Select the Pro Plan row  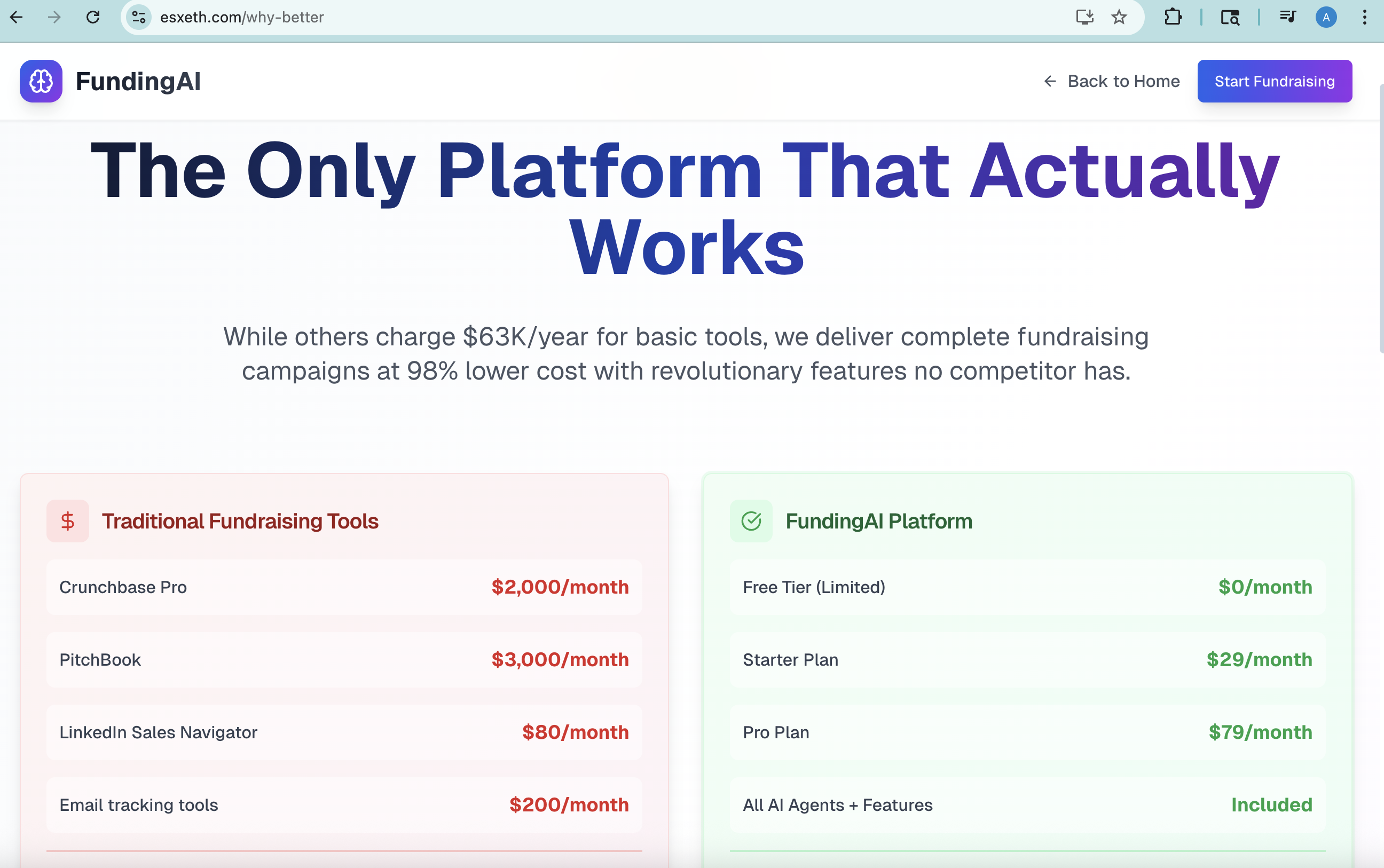1027,732
